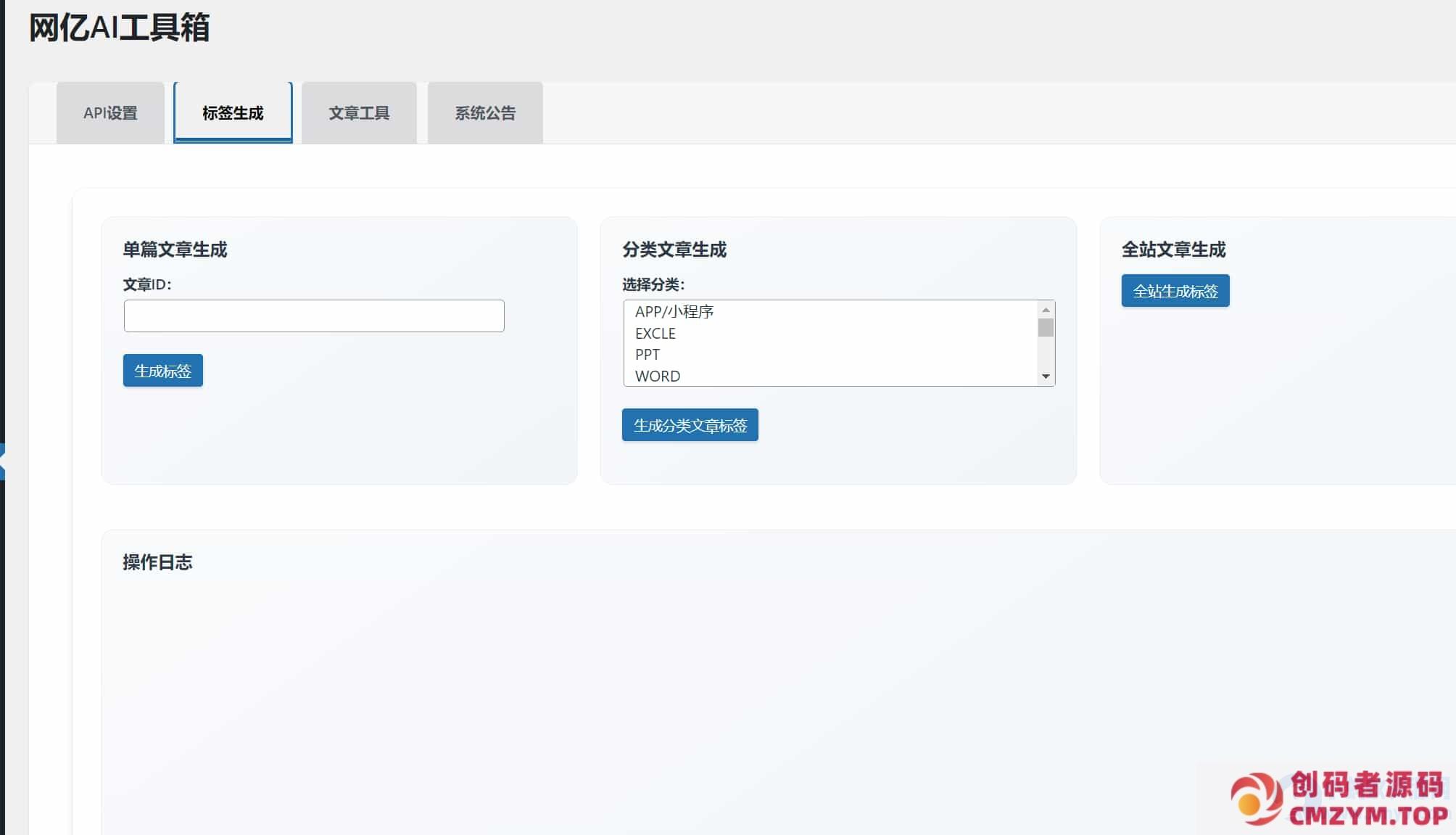
Task: Go to the 系统公告 tab
Action: [485, 113]
